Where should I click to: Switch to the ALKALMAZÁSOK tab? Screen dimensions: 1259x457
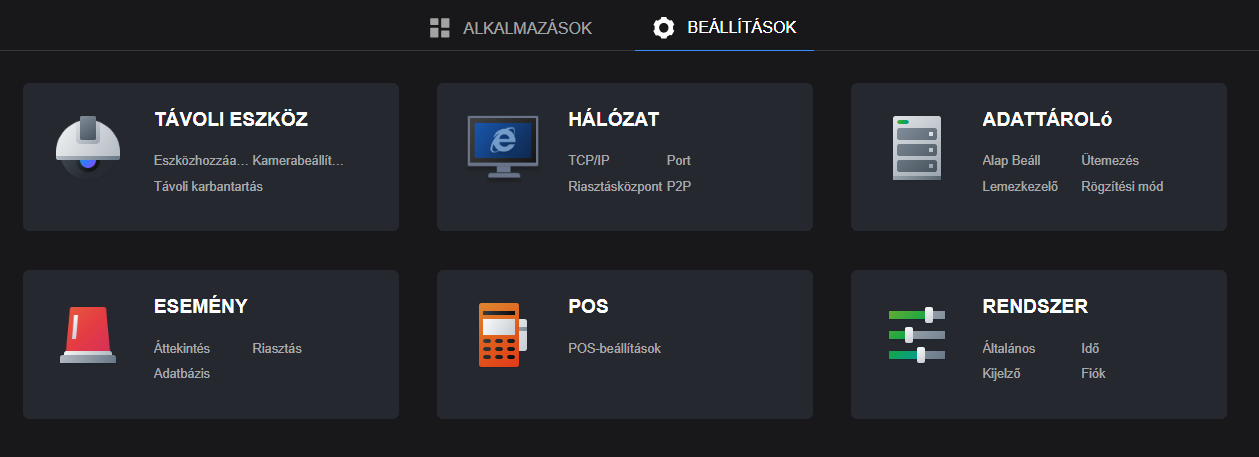(527, 28)
